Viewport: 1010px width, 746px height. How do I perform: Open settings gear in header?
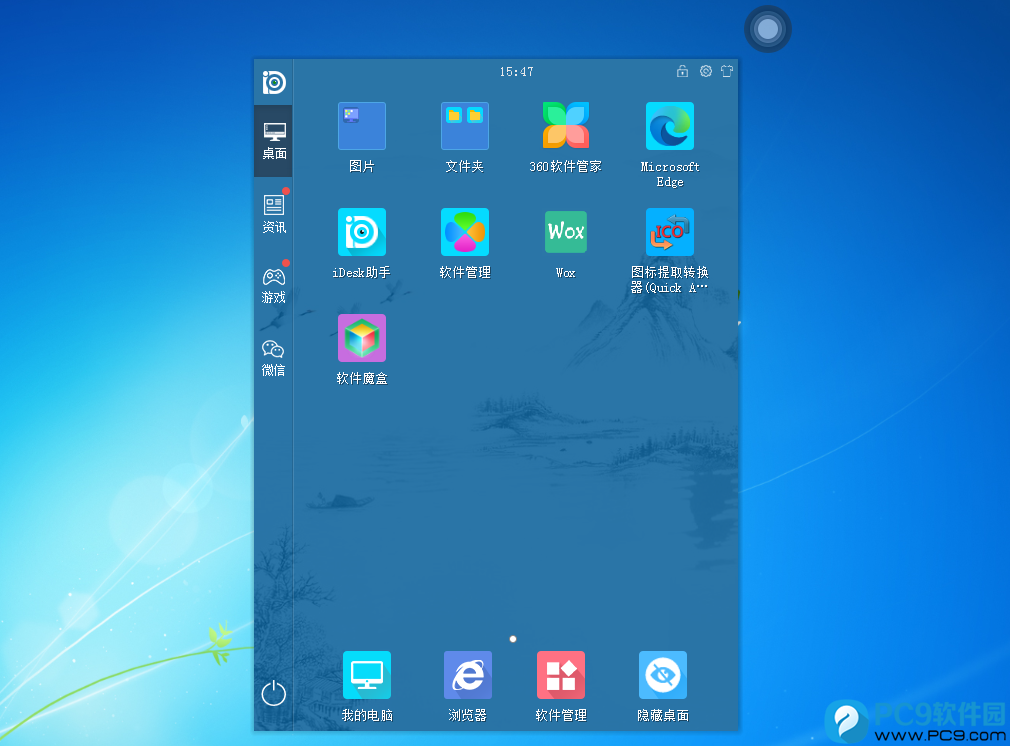(x=706, y=71)
